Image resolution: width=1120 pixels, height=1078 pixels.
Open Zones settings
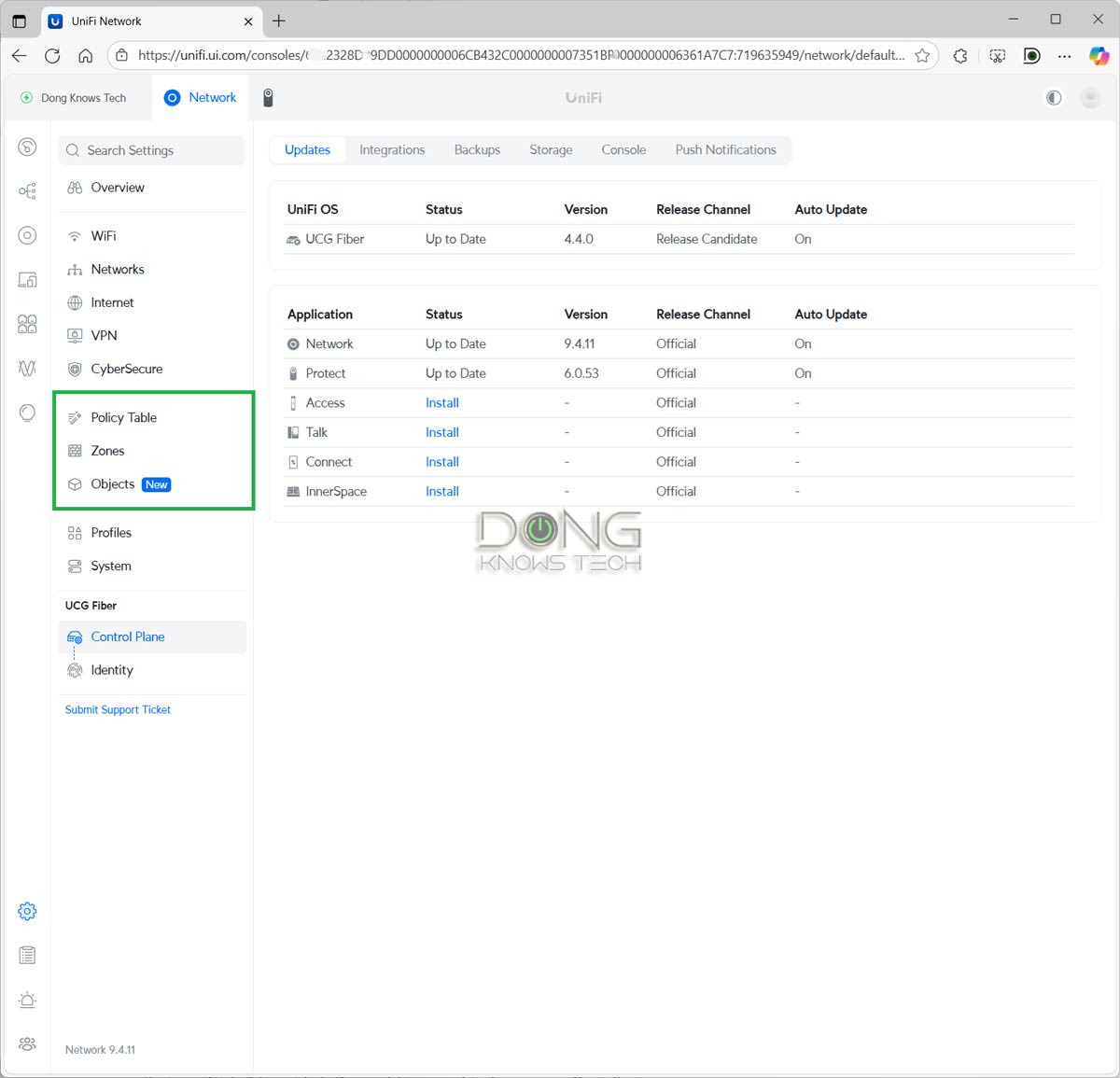(x=152, y=451)
